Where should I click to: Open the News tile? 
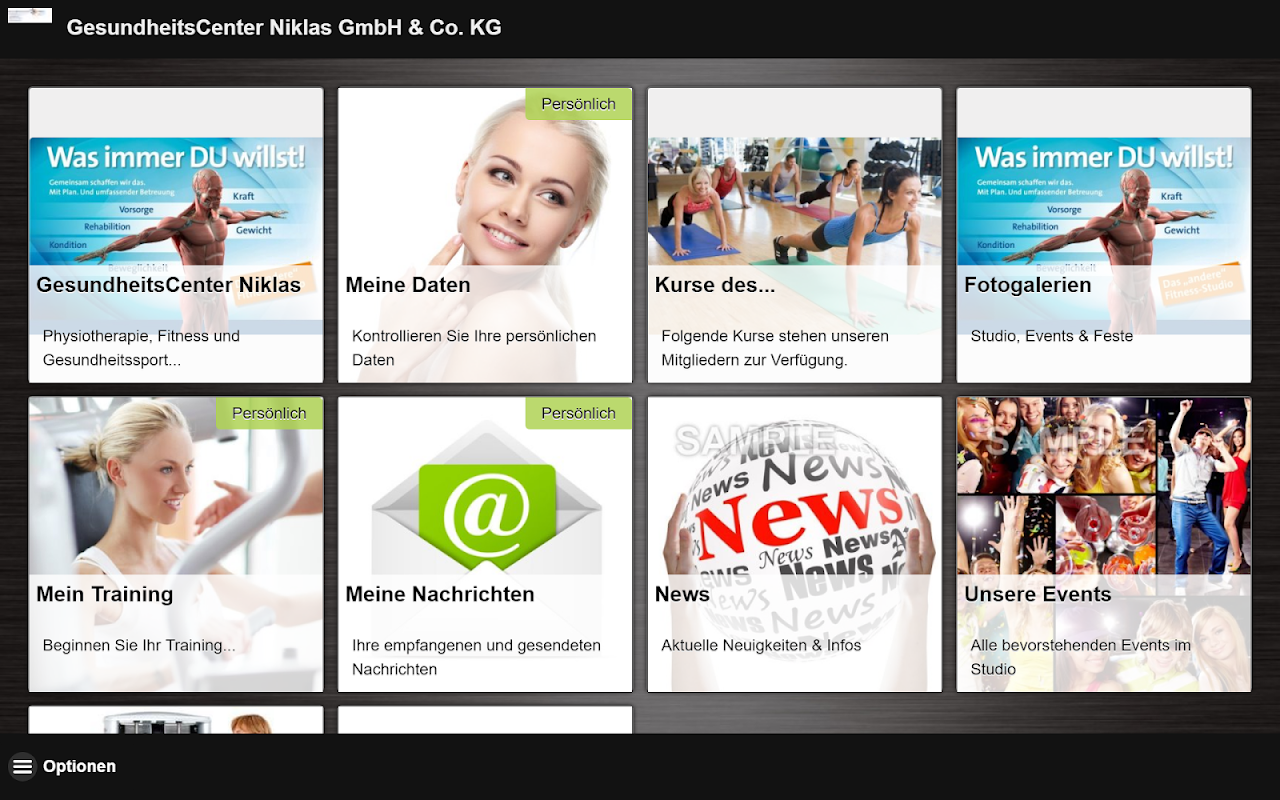pos(794,544)
